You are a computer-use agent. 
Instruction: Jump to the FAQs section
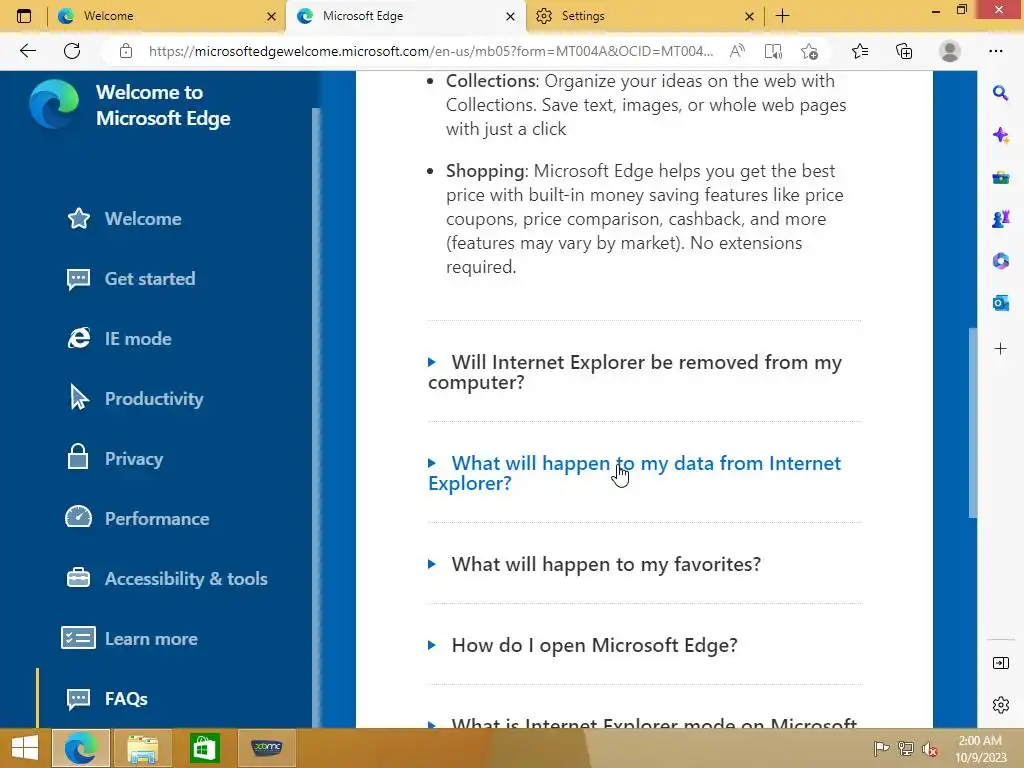click(x=107, y=699)
